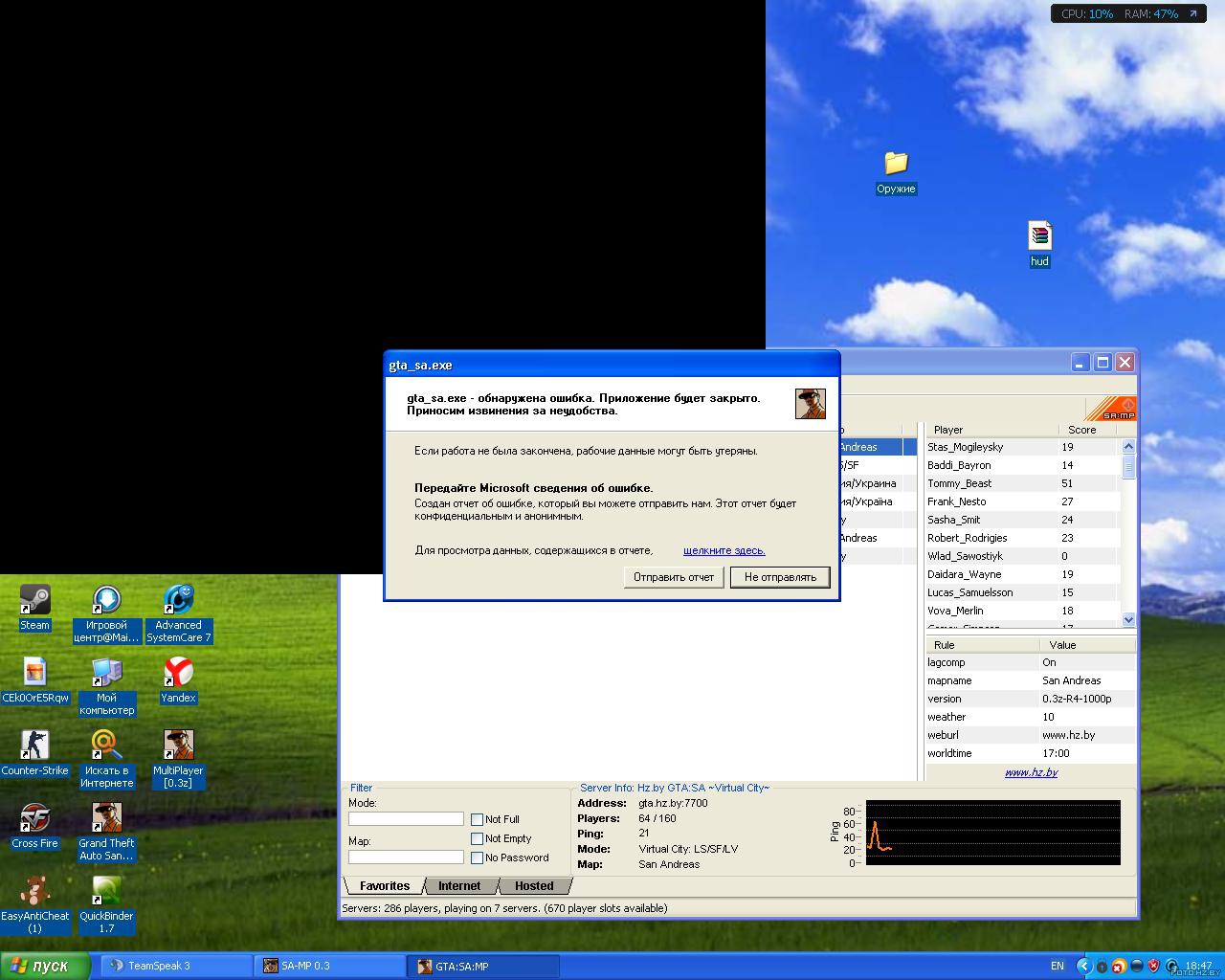Click the Value column header
The image size is (1225, 980).
(1087, 645)
